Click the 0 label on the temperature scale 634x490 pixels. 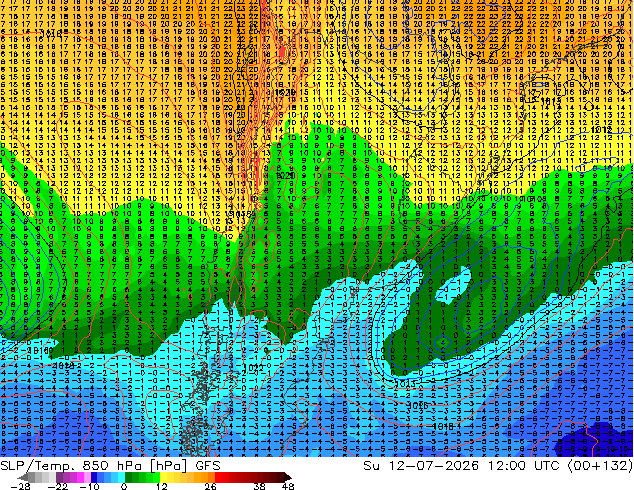124,486
